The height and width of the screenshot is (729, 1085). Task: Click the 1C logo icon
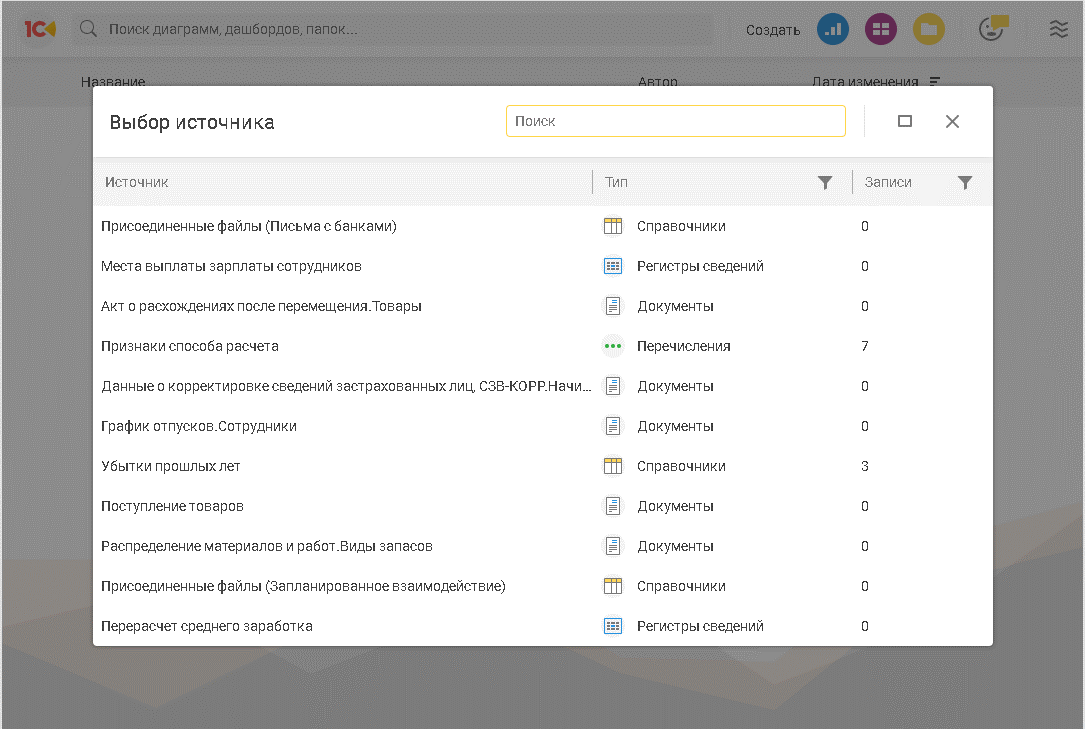[x=40, y=29]
